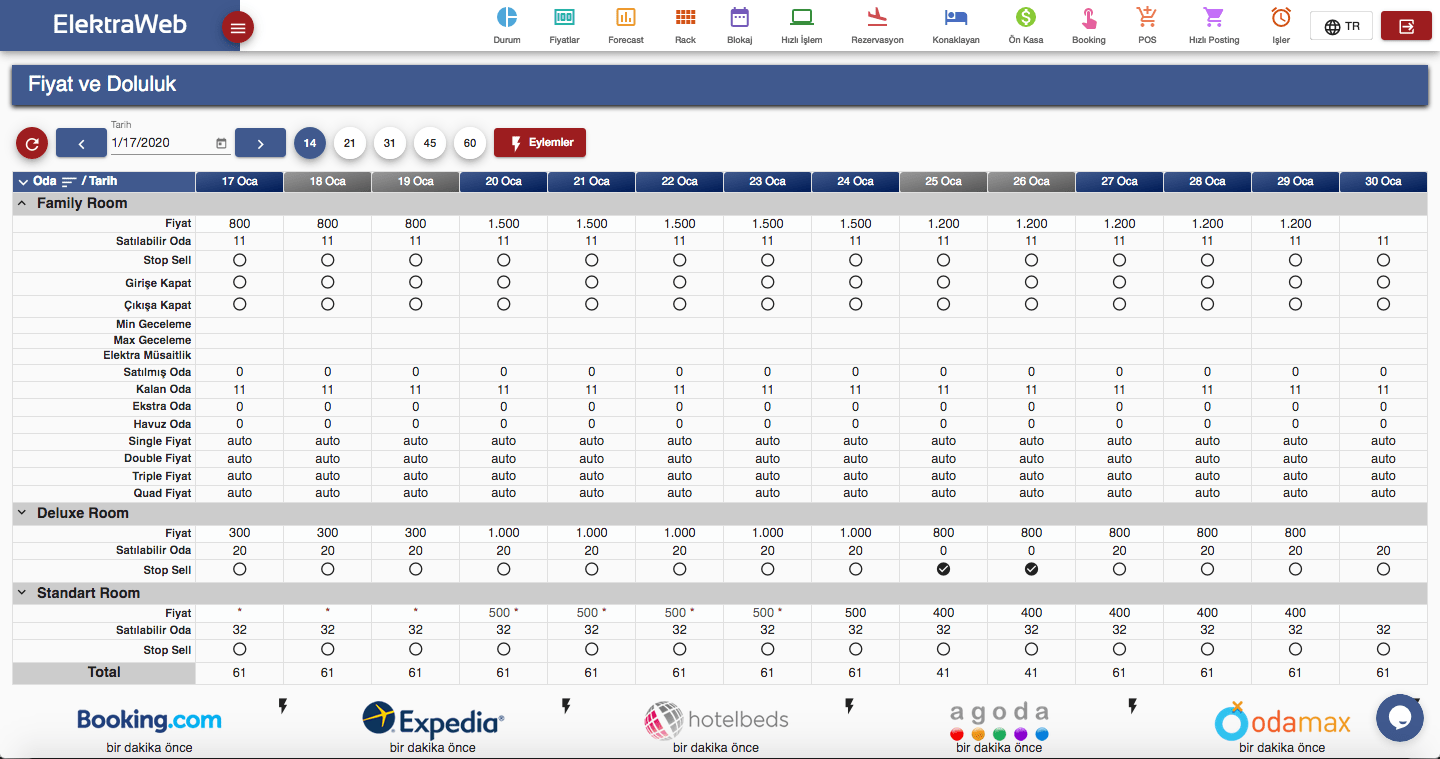Click lightning bolt next to Booking.com
The width and height of the screenshot is (1440, 759).
point(283,707)
